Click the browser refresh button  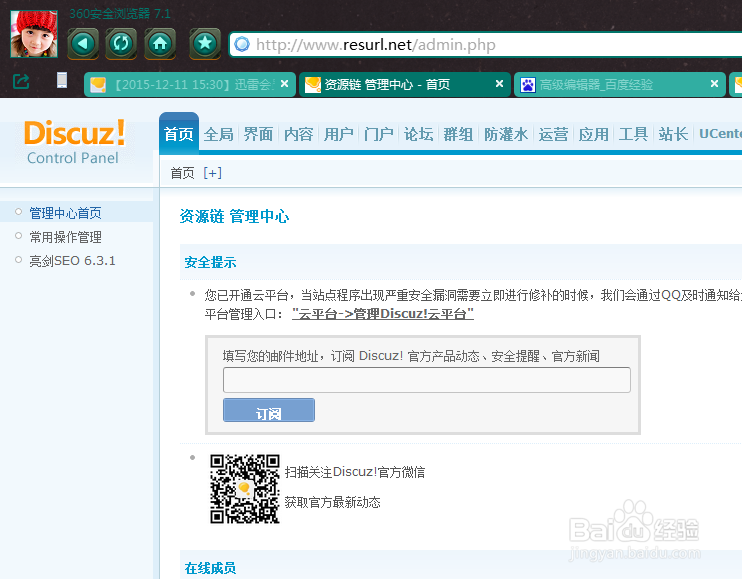pyautogui.click(x=121, y=44)
